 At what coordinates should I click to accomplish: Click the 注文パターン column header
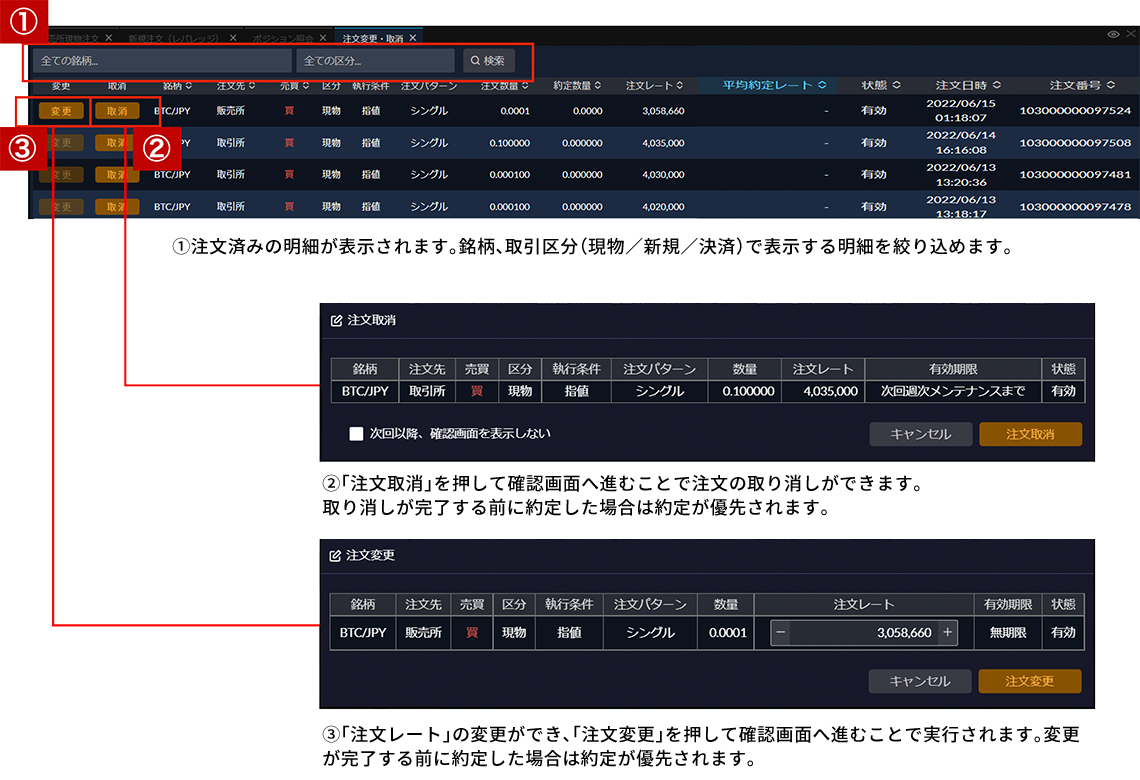point(429,86)
